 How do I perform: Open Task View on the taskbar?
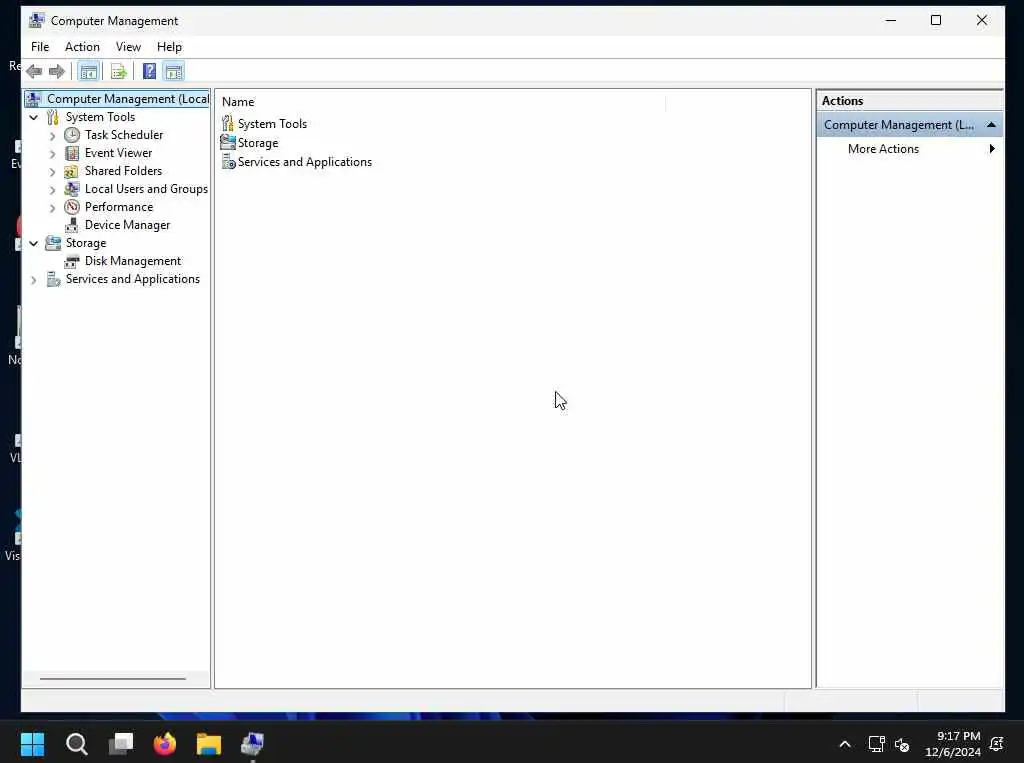tap(121, 743)
